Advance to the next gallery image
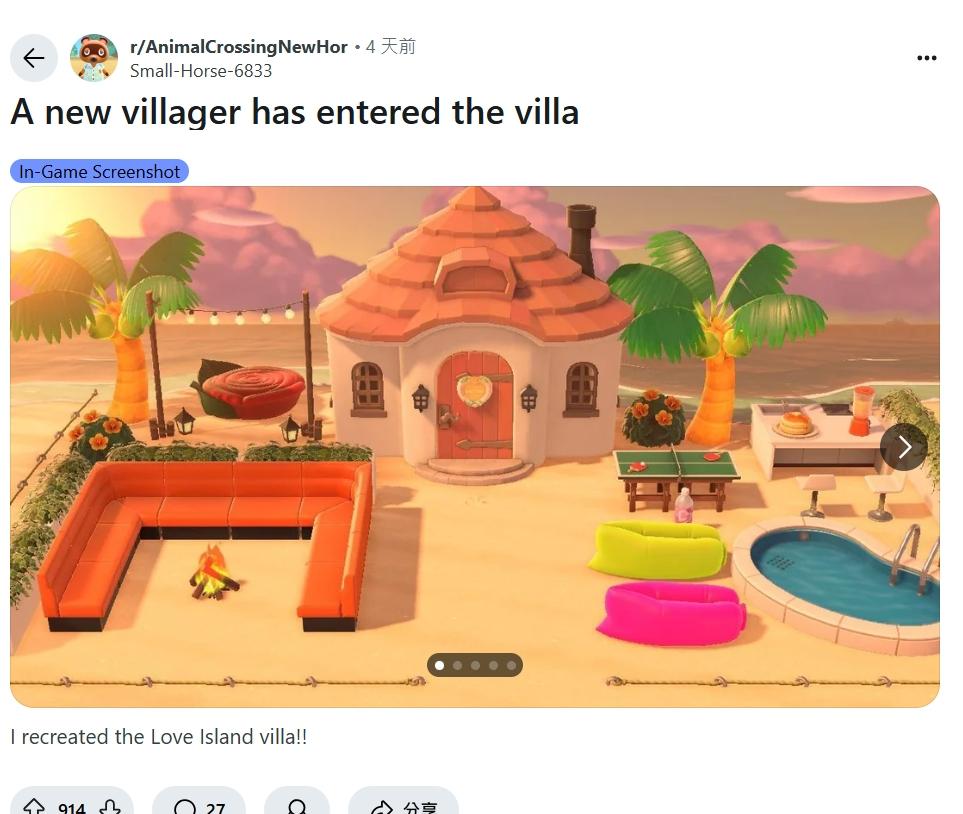The width and height of the screenshot is (963, 814). [903, 447]
